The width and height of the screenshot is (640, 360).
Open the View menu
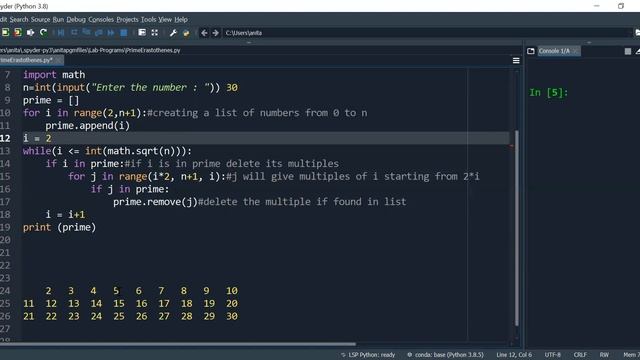click(x=165, y=19)
